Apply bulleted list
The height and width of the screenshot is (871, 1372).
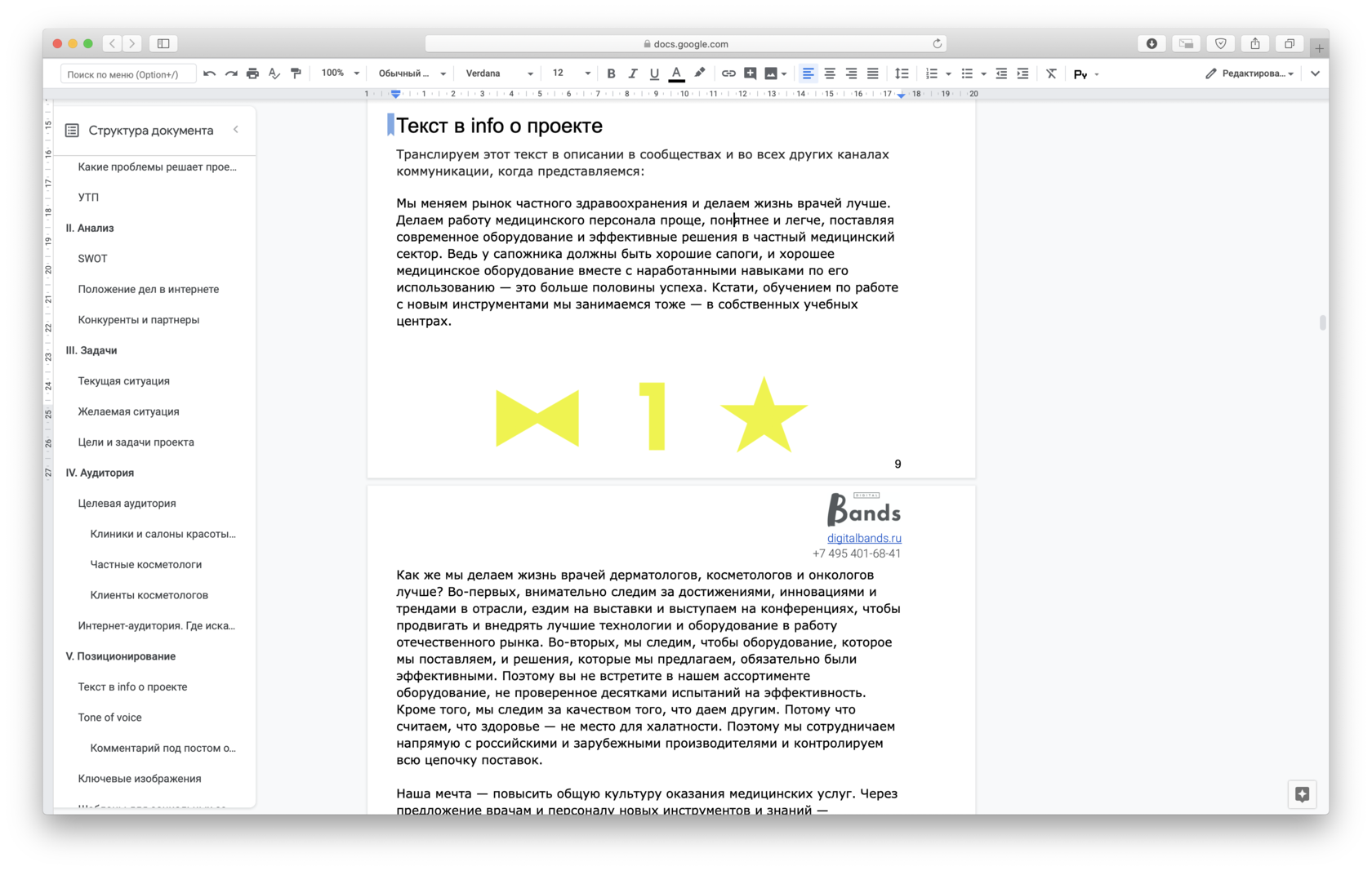(x=967, y=73)
